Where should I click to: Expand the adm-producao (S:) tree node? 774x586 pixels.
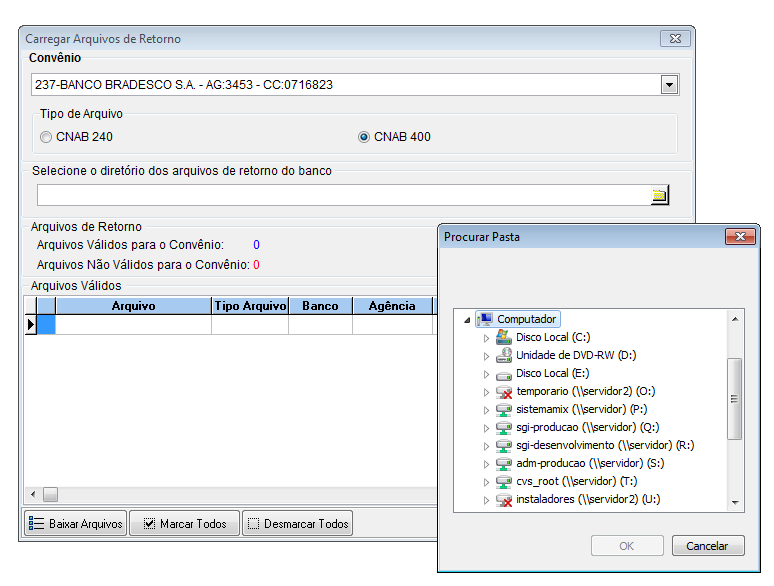pos(487,463)
